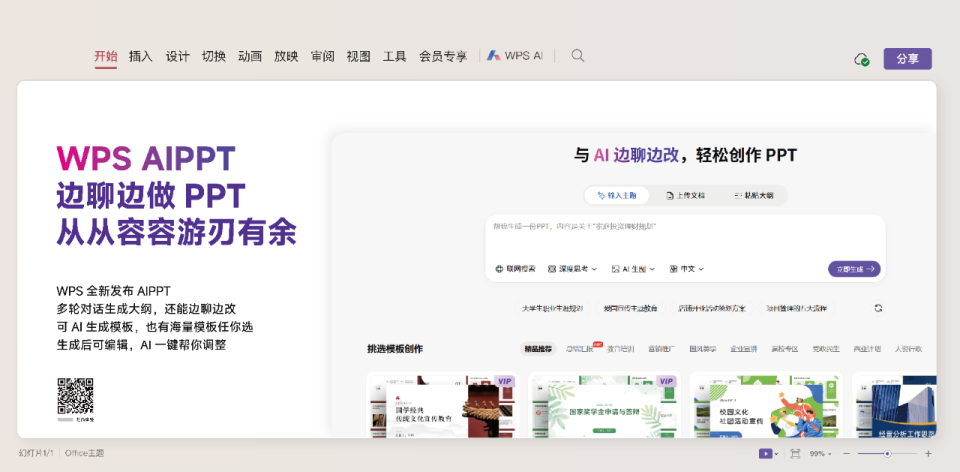Expand the 深度思考 dropdown arrow

594,269
